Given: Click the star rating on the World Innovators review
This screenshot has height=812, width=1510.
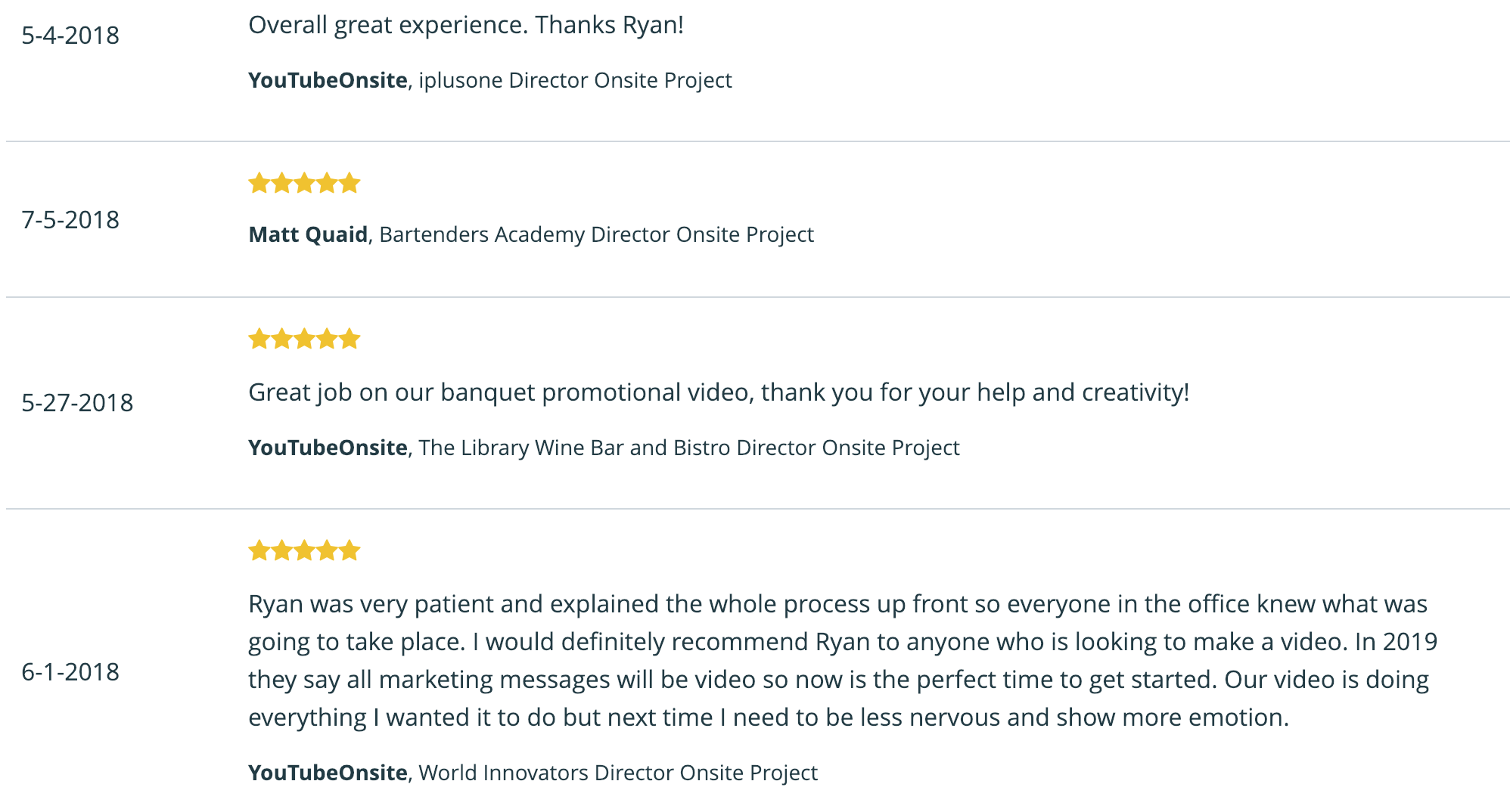Looking at the screenshot, I should pyautogui.click(x=304, y=550).
